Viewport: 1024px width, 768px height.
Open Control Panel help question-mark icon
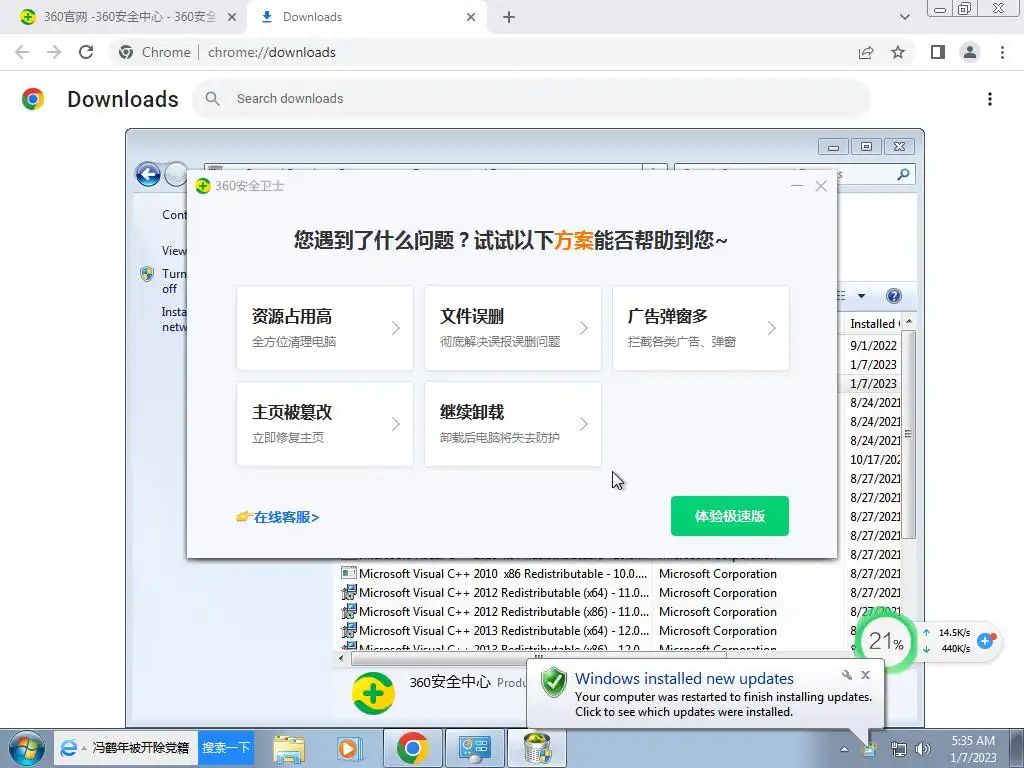(x=893, y=296)
